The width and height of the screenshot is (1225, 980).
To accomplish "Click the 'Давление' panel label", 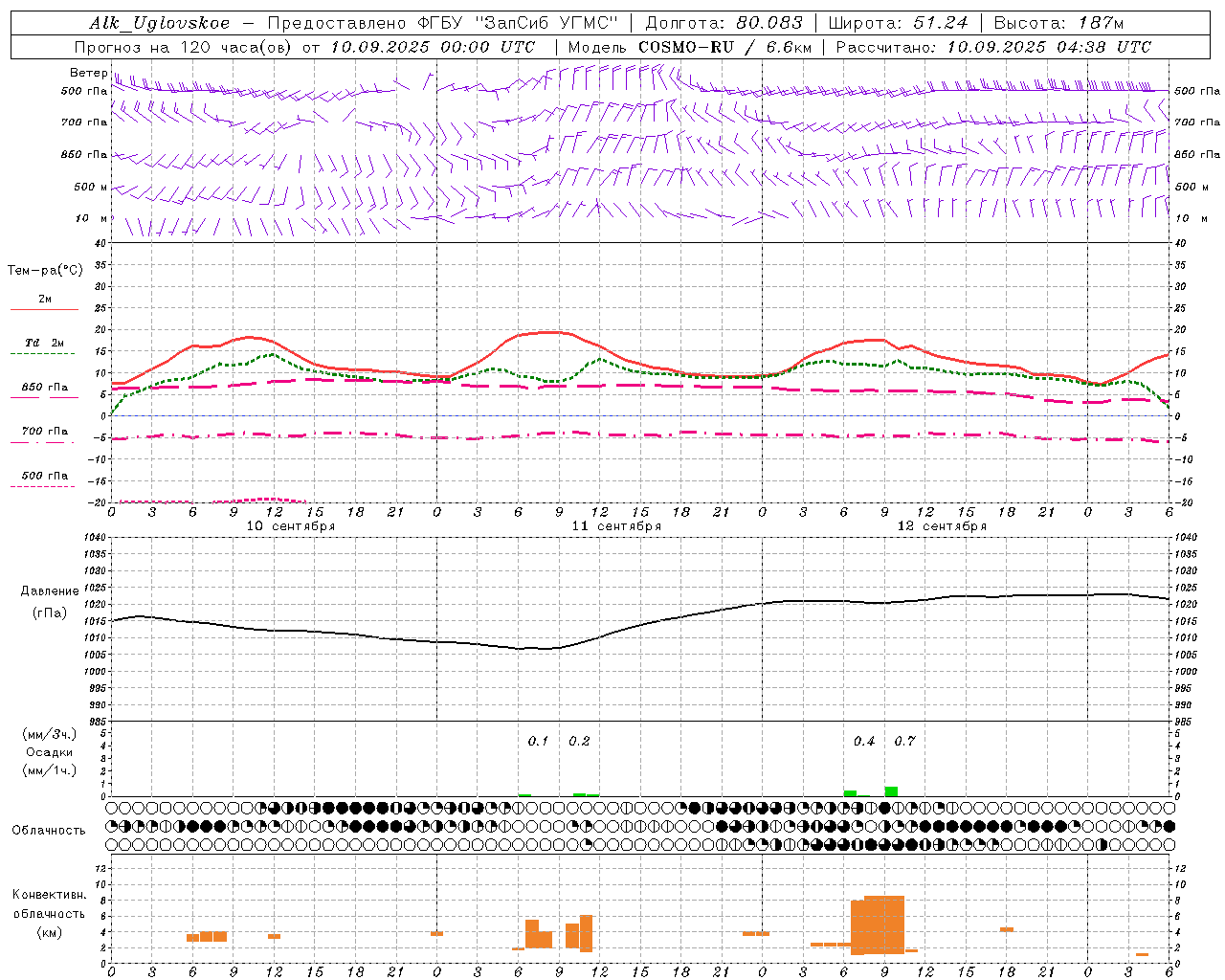I will (x=50, y=591).
